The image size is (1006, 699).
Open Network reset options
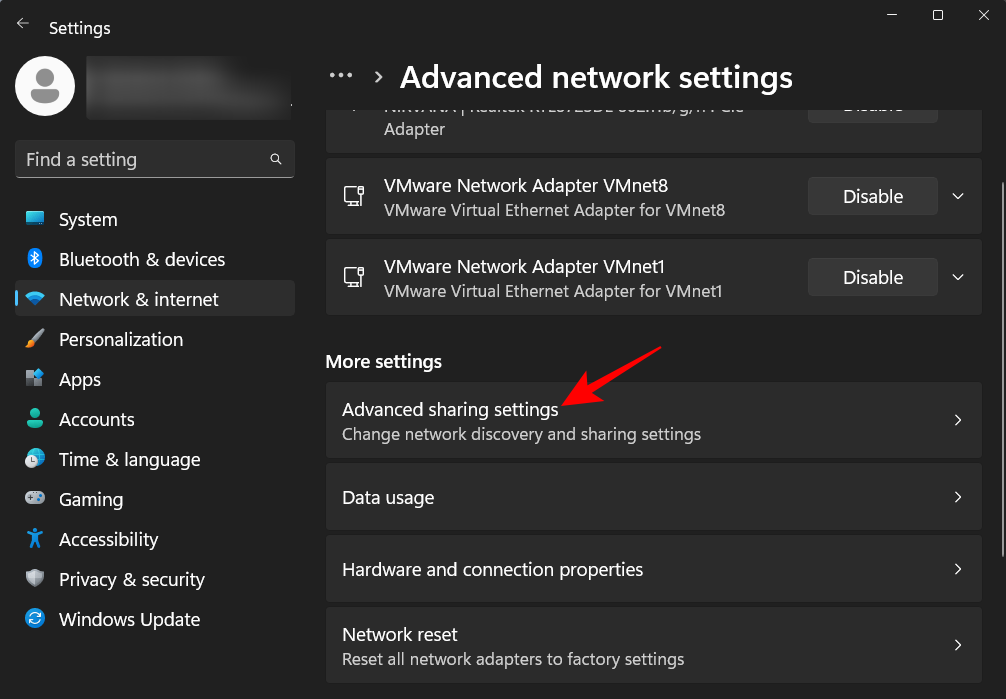(x=653, y=645)
